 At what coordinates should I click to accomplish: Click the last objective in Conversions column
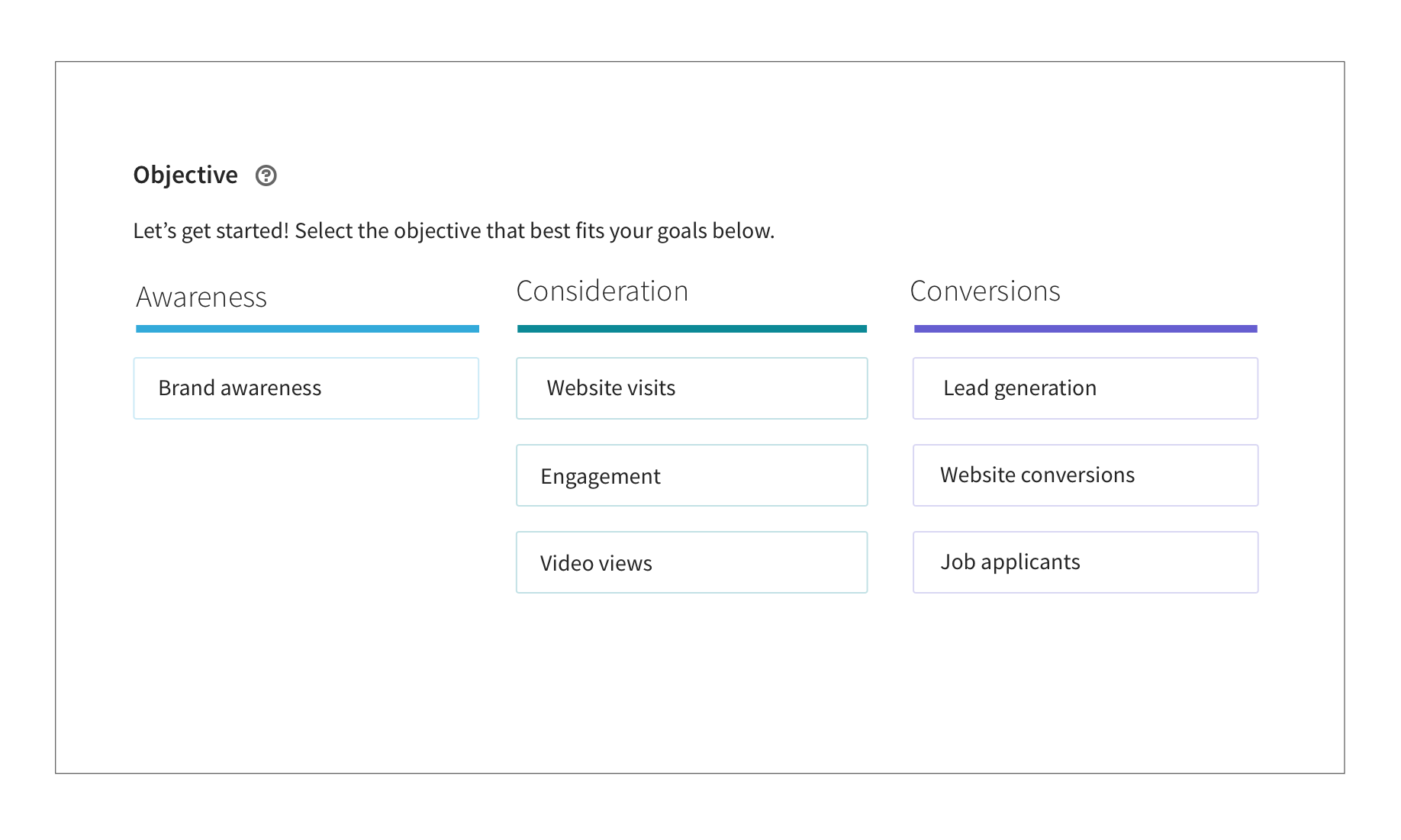click(1084, 562)
